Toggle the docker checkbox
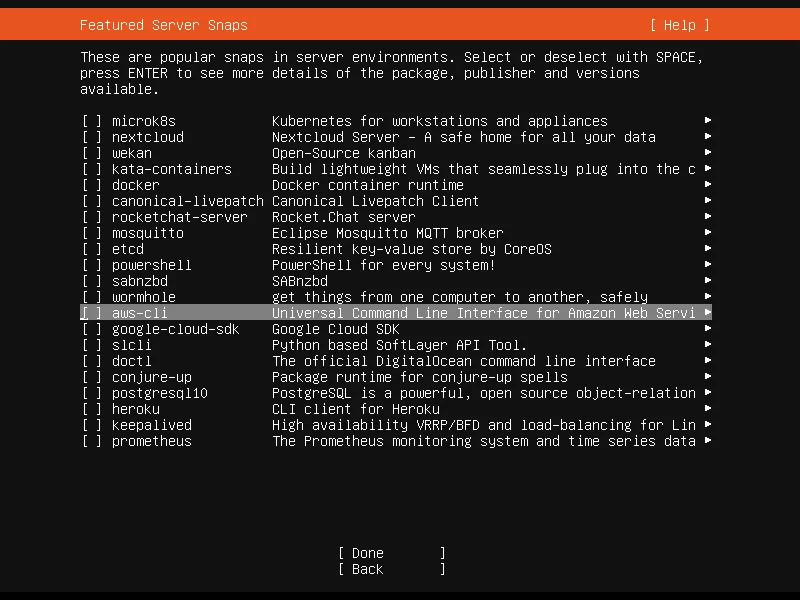 [92, 185]
